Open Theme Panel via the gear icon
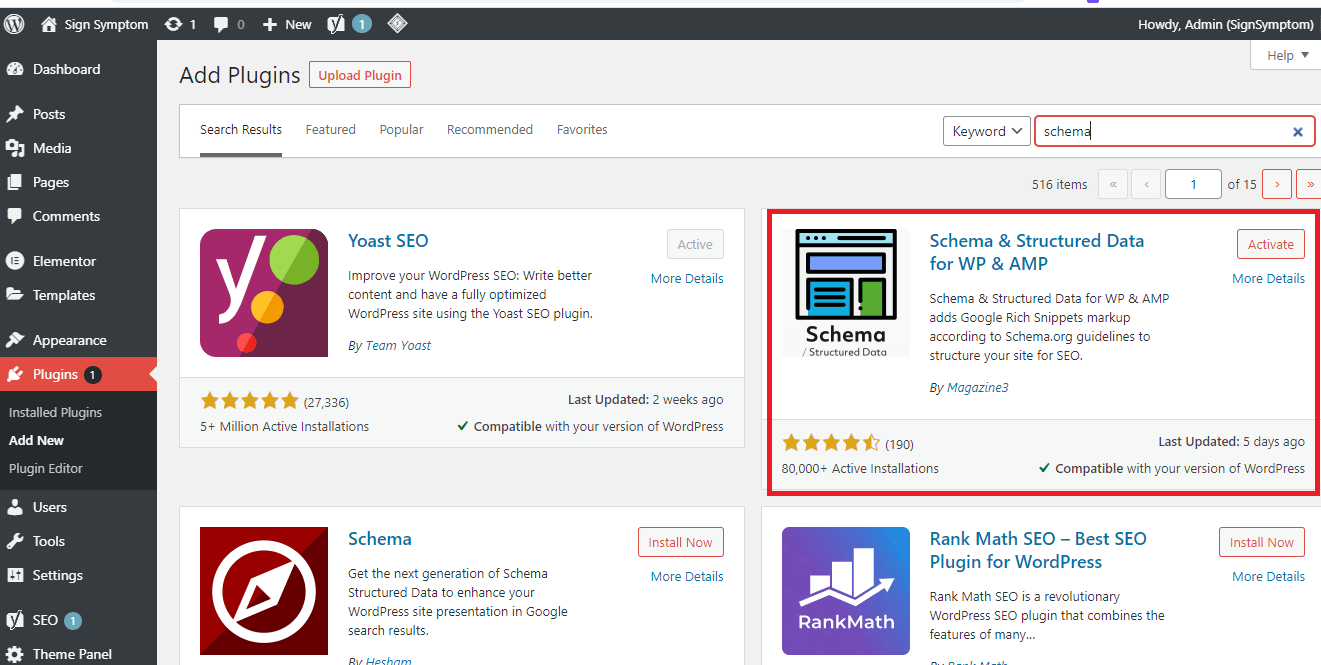This screenshot has height=665, width=1321. coord(15,654)
